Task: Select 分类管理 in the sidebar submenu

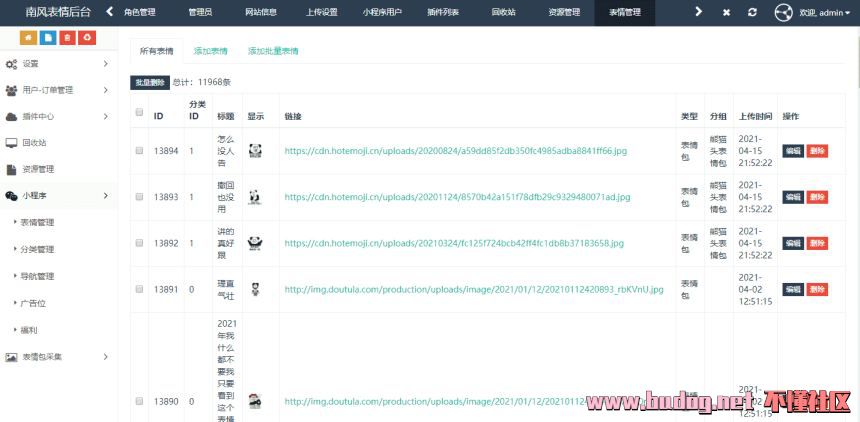Action: (x=37, y=249)
